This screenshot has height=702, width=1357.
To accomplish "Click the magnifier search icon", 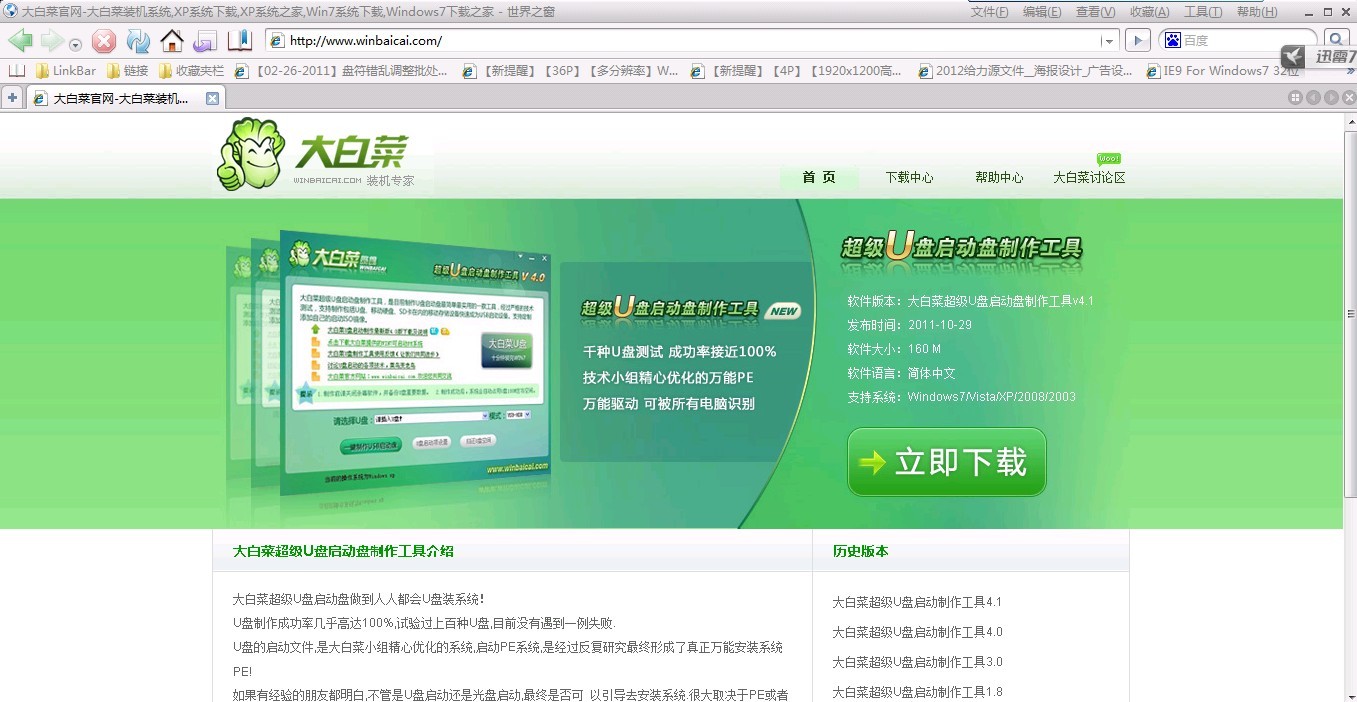I will [x=1336, y=40].
